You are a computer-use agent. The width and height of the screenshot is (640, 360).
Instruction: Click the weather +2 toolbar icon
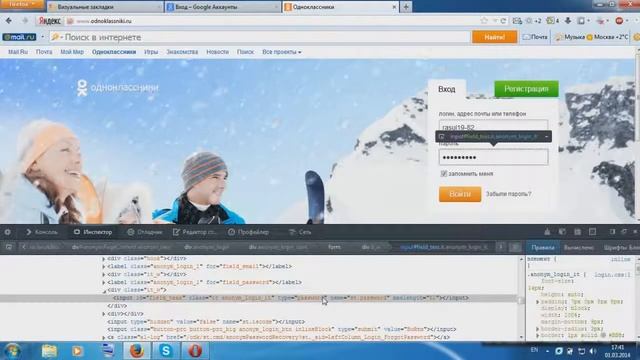[533, 20]
